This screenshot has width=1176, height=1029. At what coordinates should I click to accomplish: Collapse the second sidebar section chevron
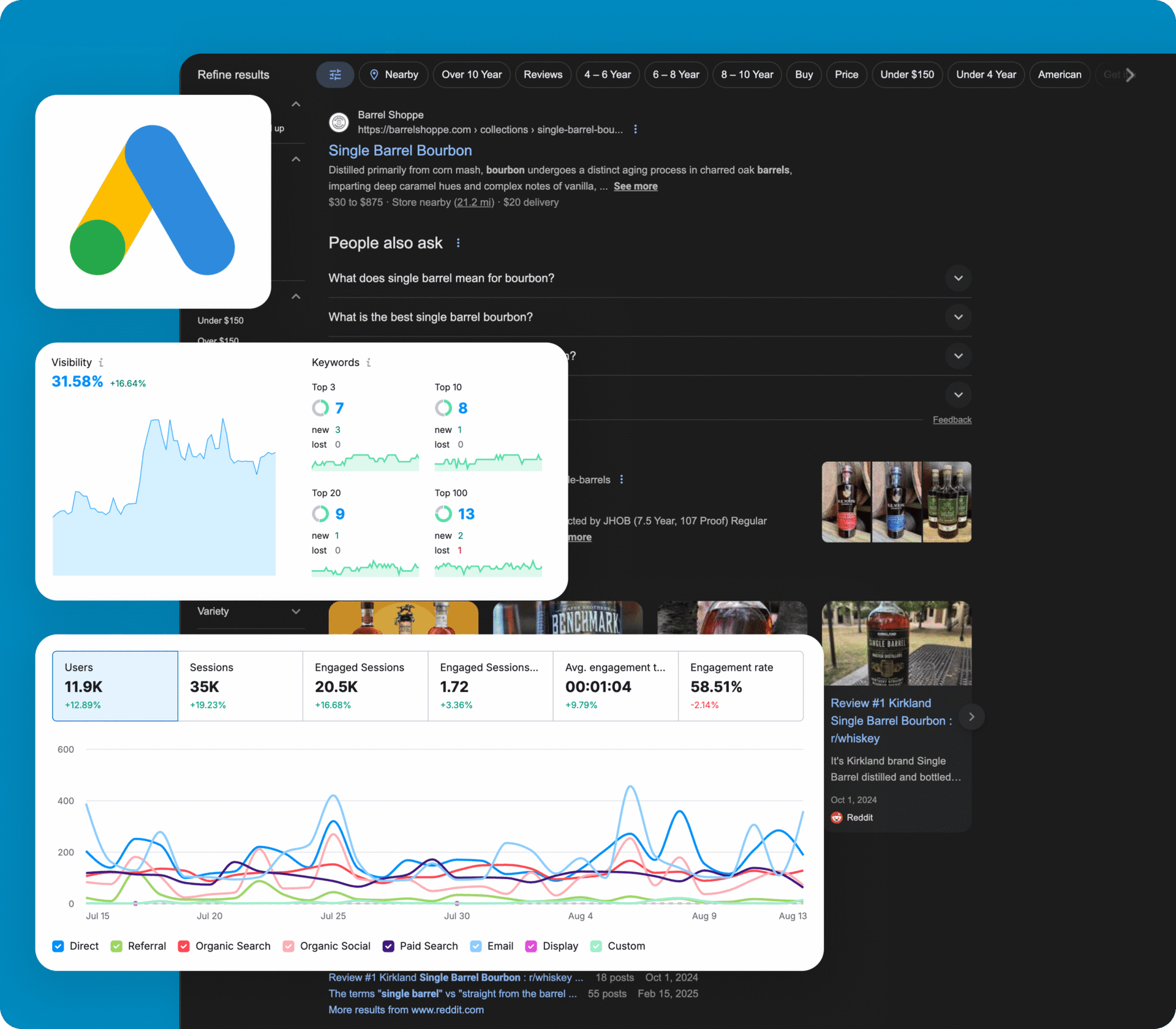point(296,159)
